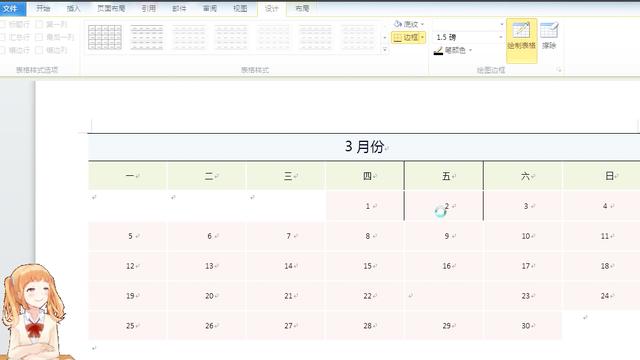The height and width of the screenshot is (360, 640).
Task: Click the calendar cell with date 19
Action: [x=127, y=296]
